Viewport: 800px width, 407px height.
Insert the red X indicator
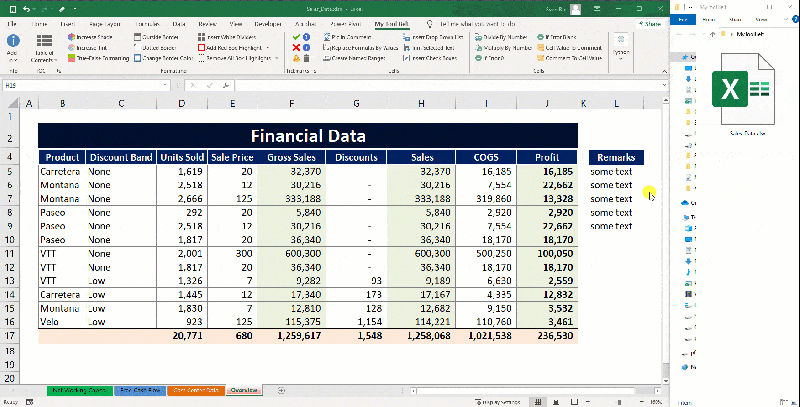tap(296, 47)
